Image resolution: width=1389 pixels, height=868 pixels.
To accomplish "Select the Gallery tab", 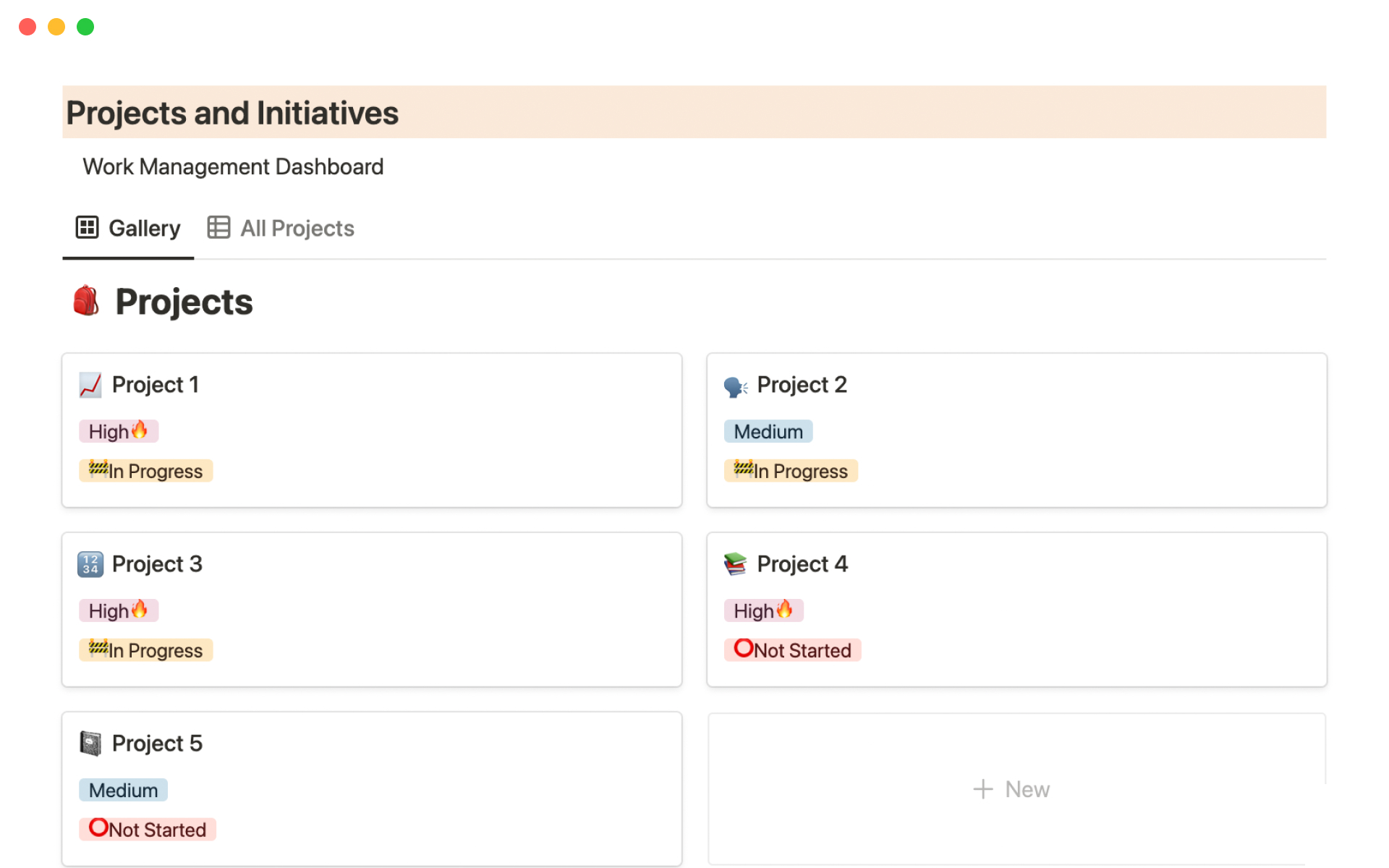I will point(144,229).
